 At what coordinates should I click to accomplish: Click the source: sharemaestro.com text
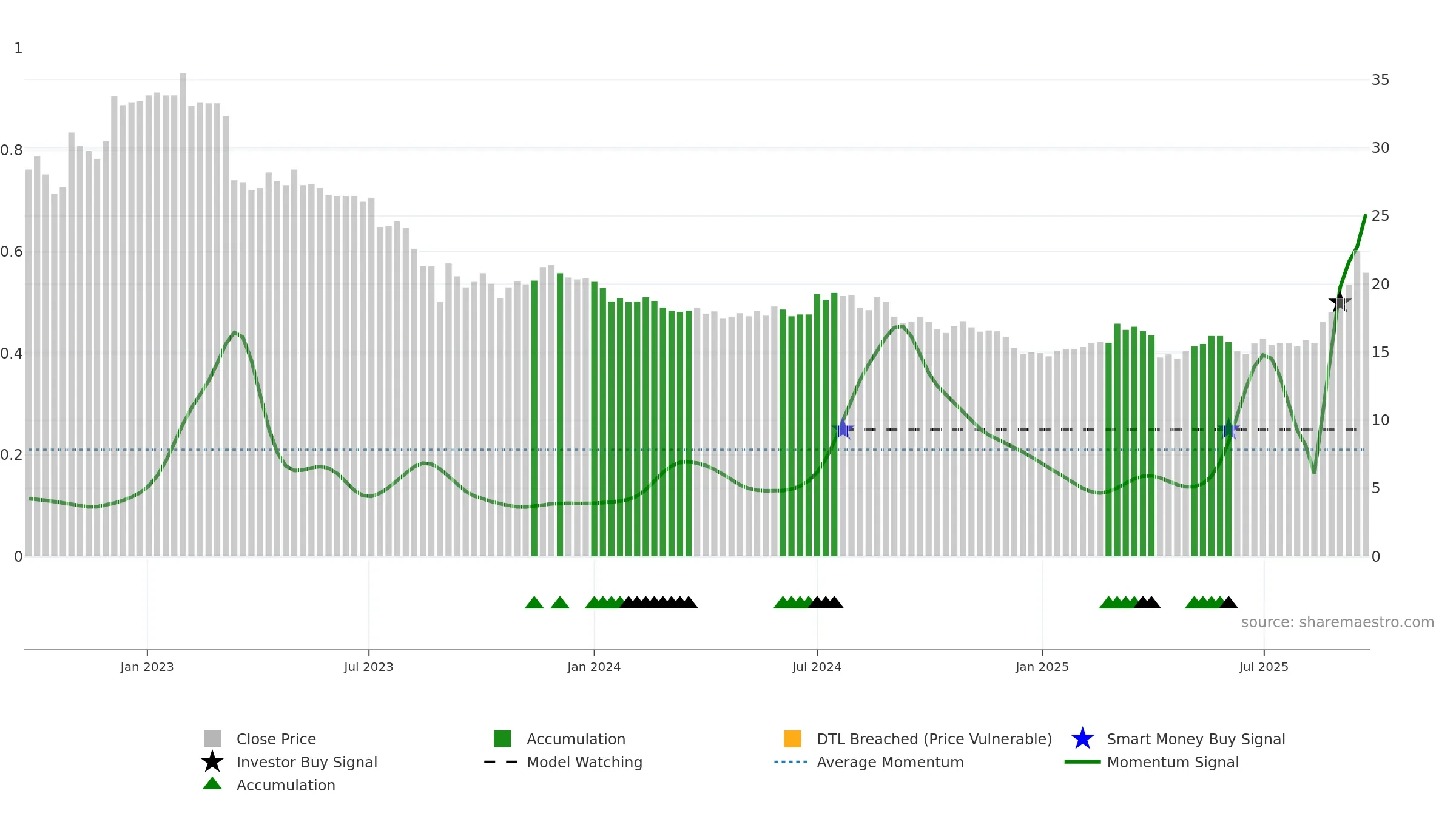click(1338, 622)
